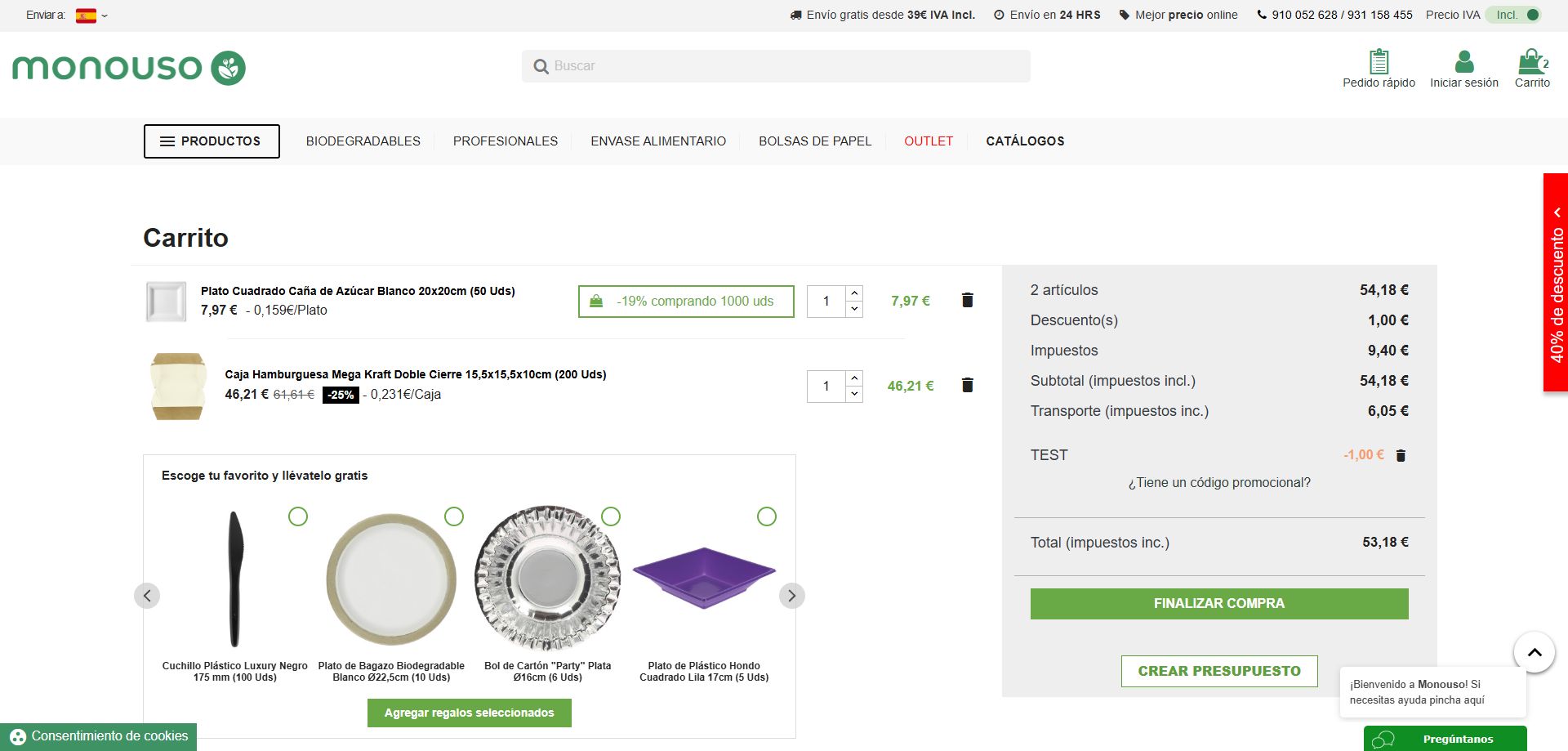Click the FINALIZAR COMPRA button

(x=1219, y=603)
